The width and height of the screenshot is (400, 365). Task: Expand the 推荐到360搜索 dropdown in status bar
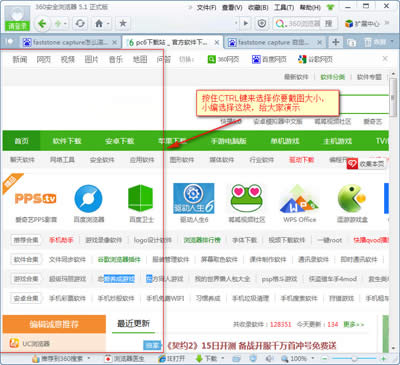tap(89, 359)
